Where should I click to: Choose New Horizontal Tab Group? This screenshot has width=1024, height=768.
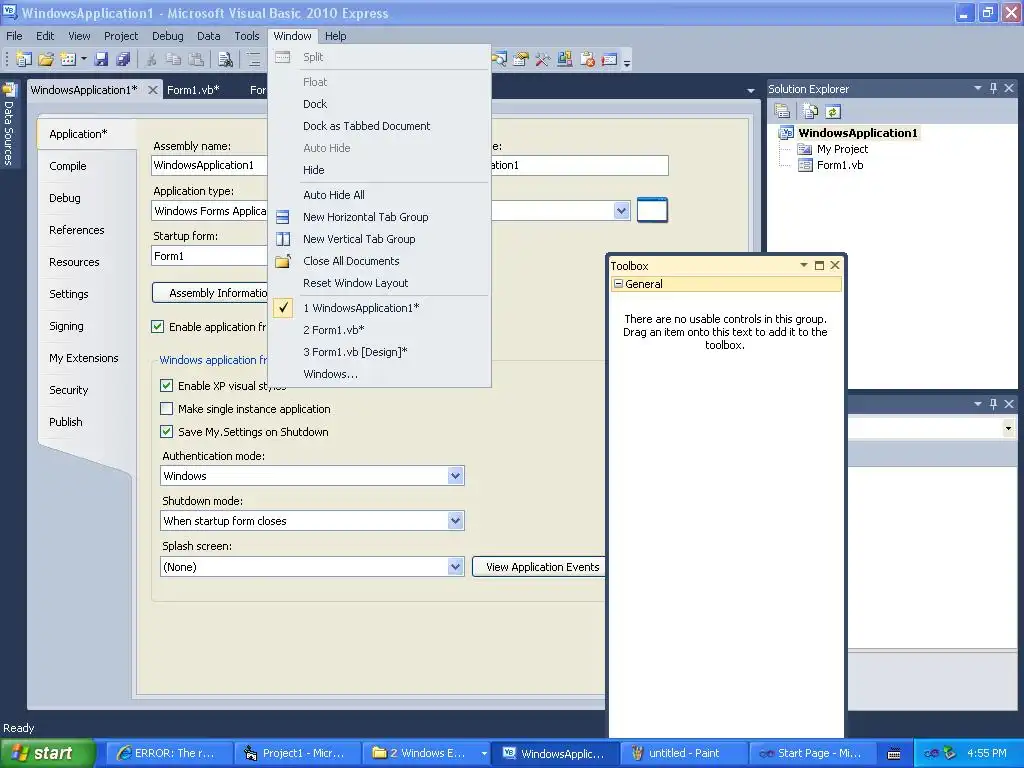[x=366, y=217]
